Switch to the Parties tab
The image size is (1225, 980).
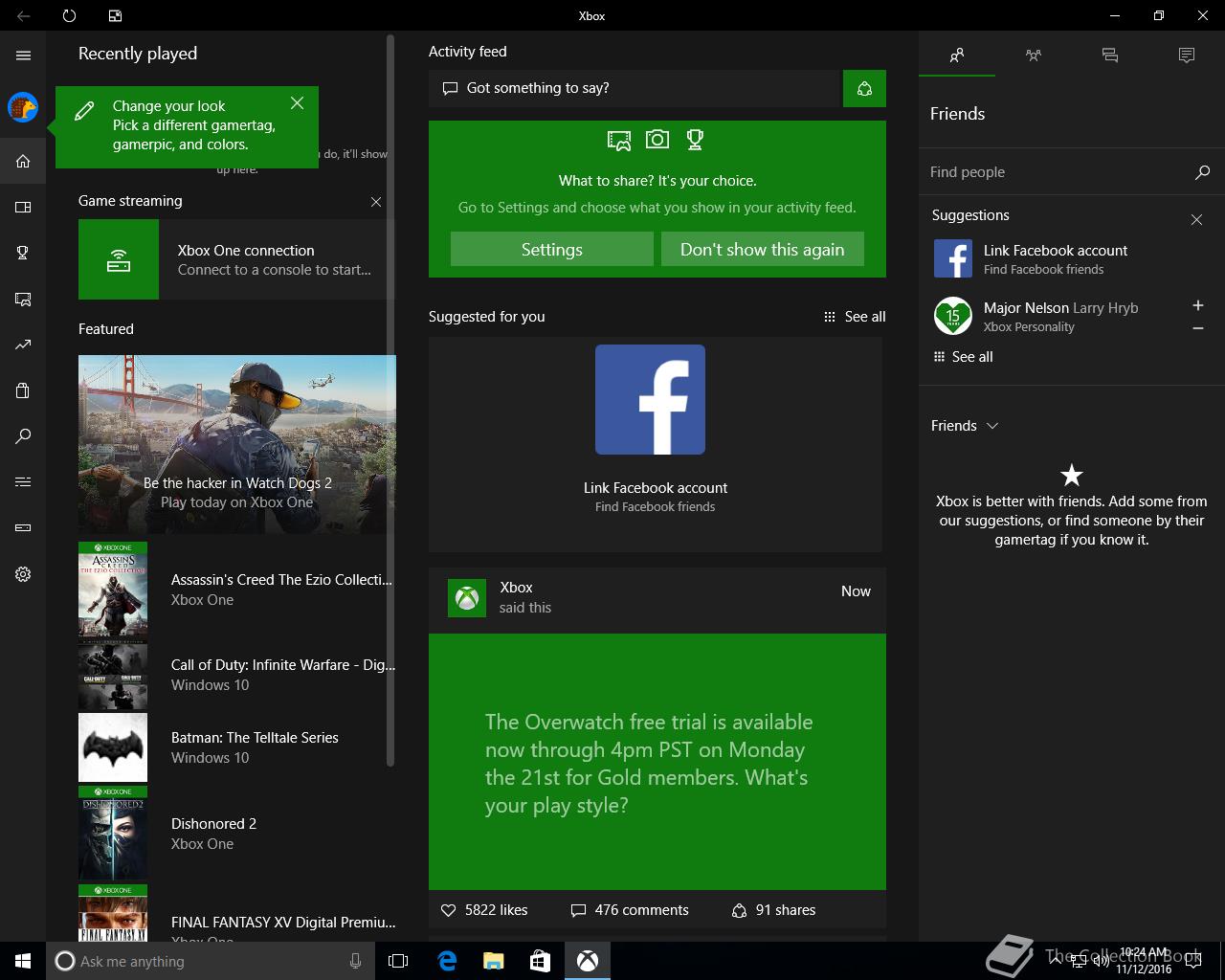coord(1034,56)
